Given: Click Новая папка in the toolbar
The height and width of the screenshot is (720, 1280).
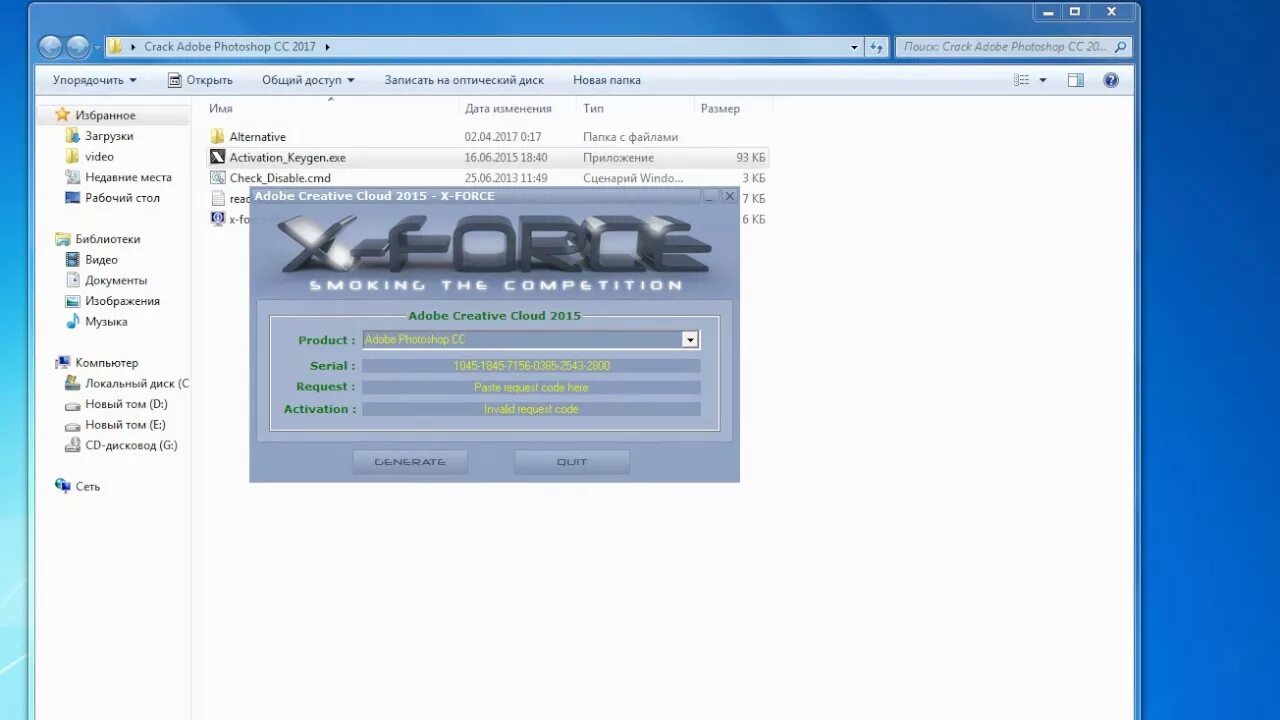Looking at the screenshot, I should tap(607, 80).
